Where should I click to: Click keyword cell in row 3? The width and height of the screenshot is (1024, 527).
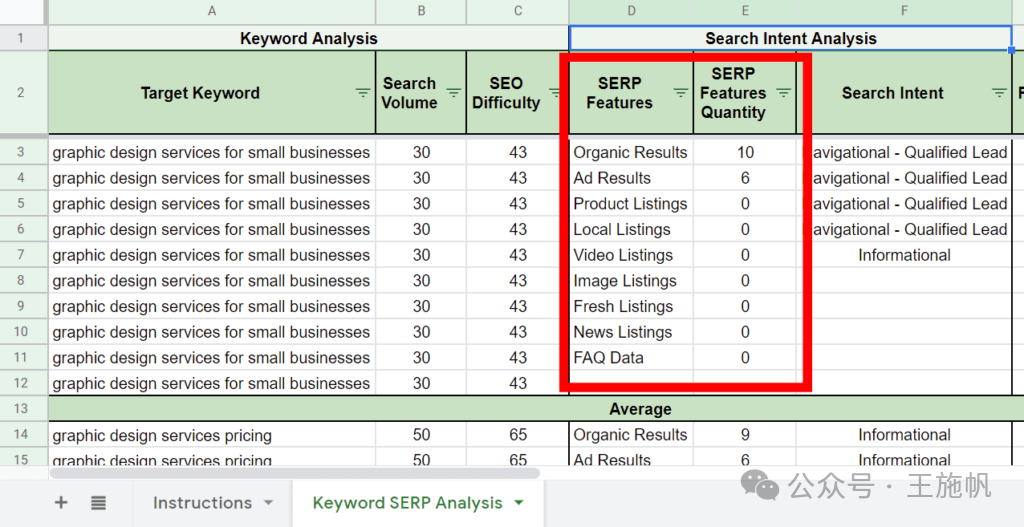click(212, 152)
